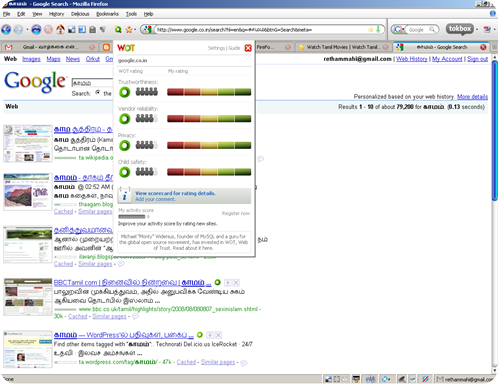Set Child safety rating on color bar
The height and width of the screenshot is (384, 498).
pyautogui.click(x=209, y=172)
